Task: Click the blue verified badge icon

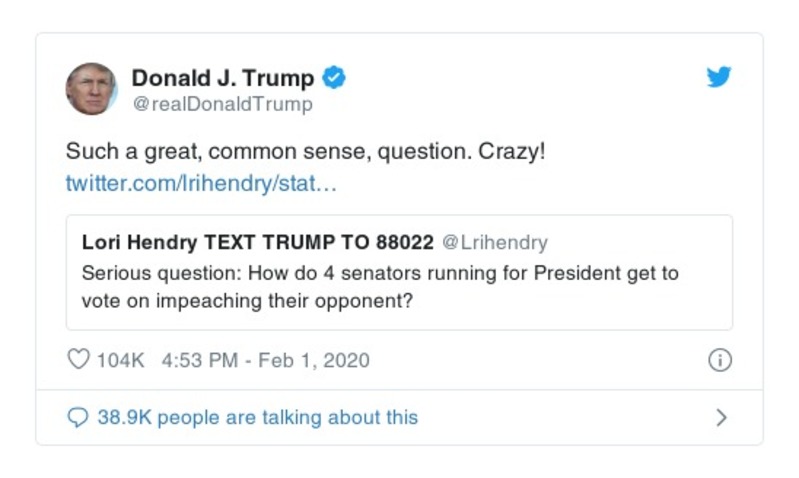Action: tap(333, 77)
